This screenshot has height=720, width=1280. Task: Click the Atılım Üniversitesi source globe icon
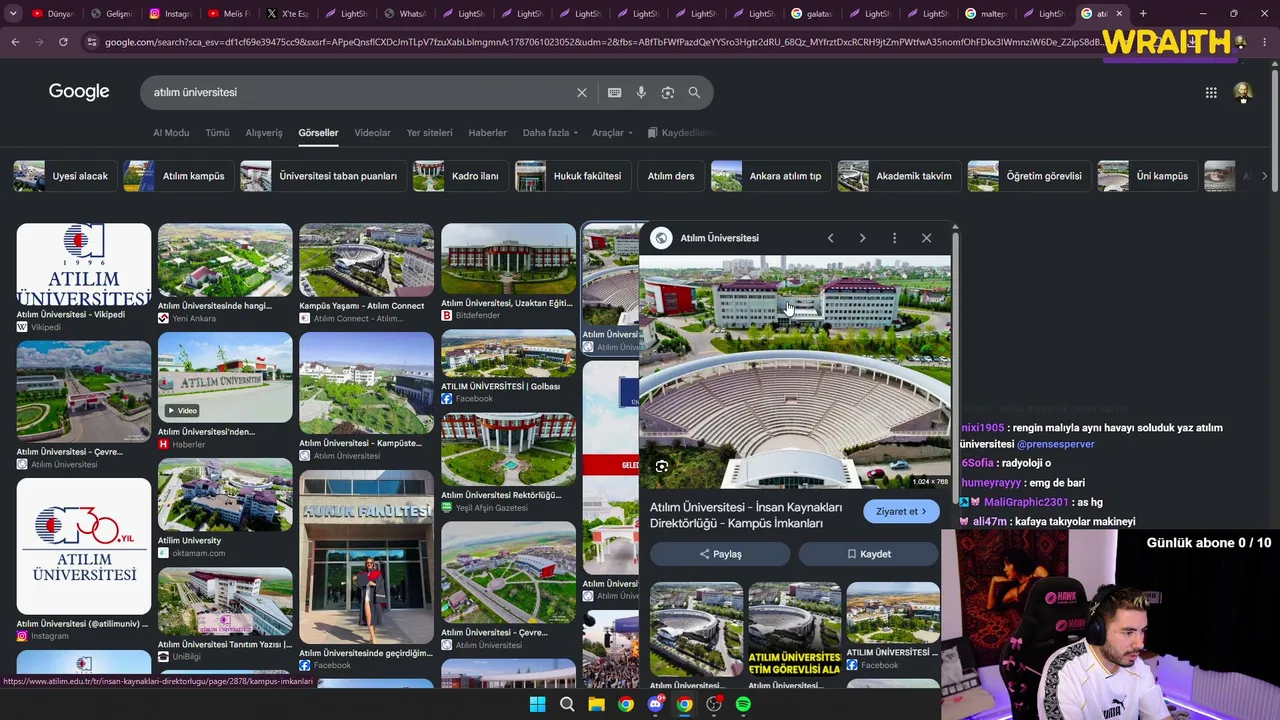point(661,238)
